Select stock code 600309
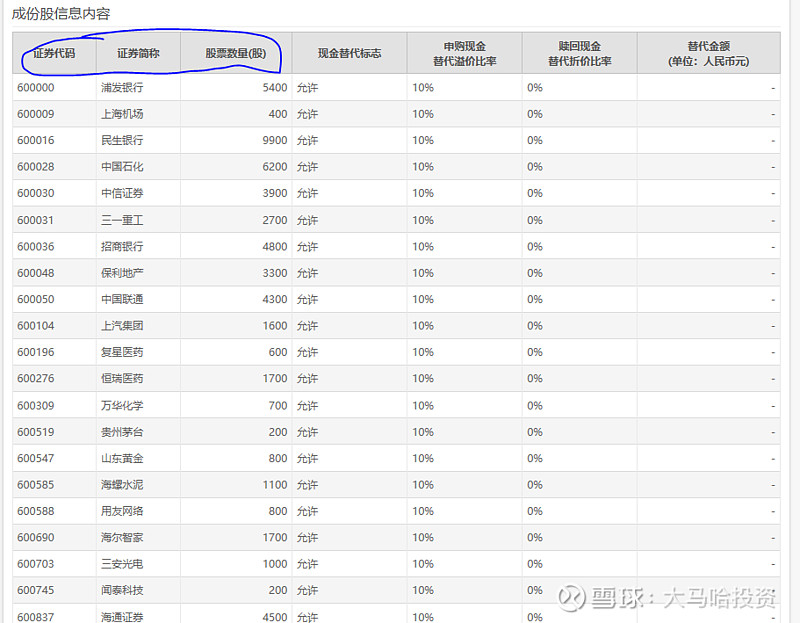Image resolution: width=800 pixels, height=623 pixels. tap(36, 406)
